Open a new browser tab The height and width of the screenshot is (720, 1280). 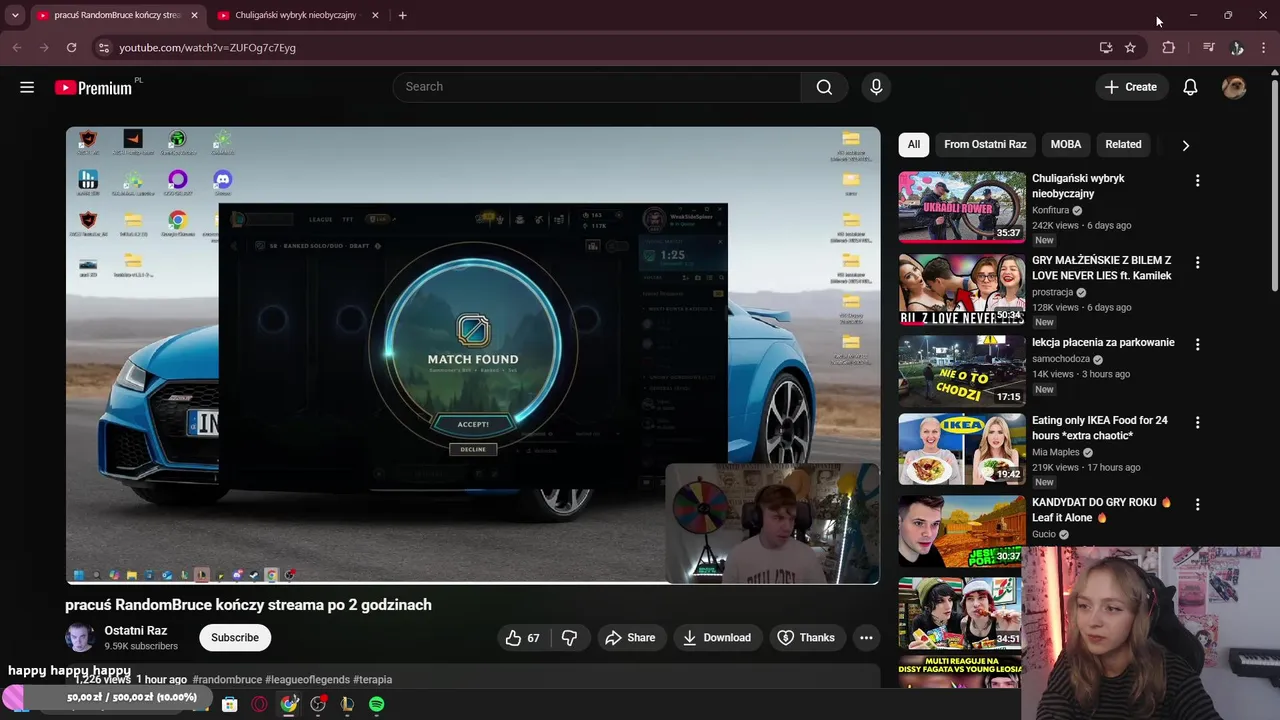pos(402,15)
